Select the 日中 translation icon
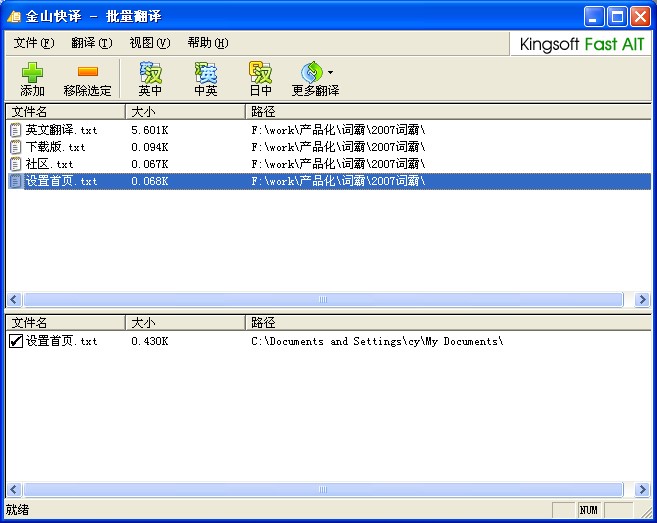 coord(260,72)
